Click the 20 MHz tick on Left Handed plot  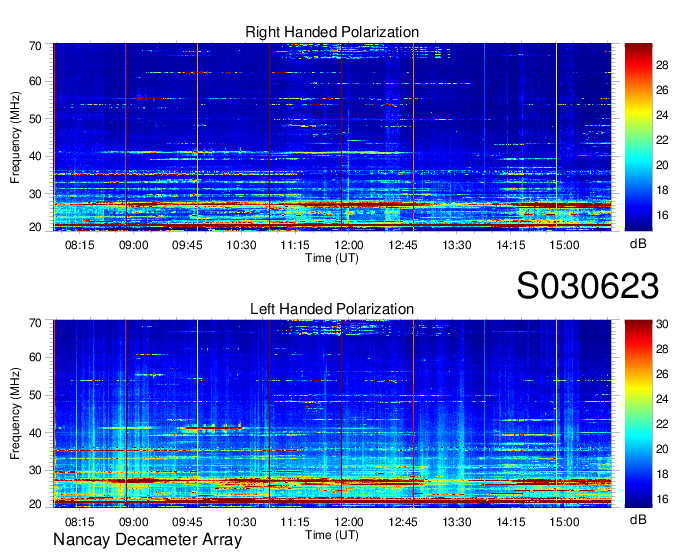tap(35, 504)
